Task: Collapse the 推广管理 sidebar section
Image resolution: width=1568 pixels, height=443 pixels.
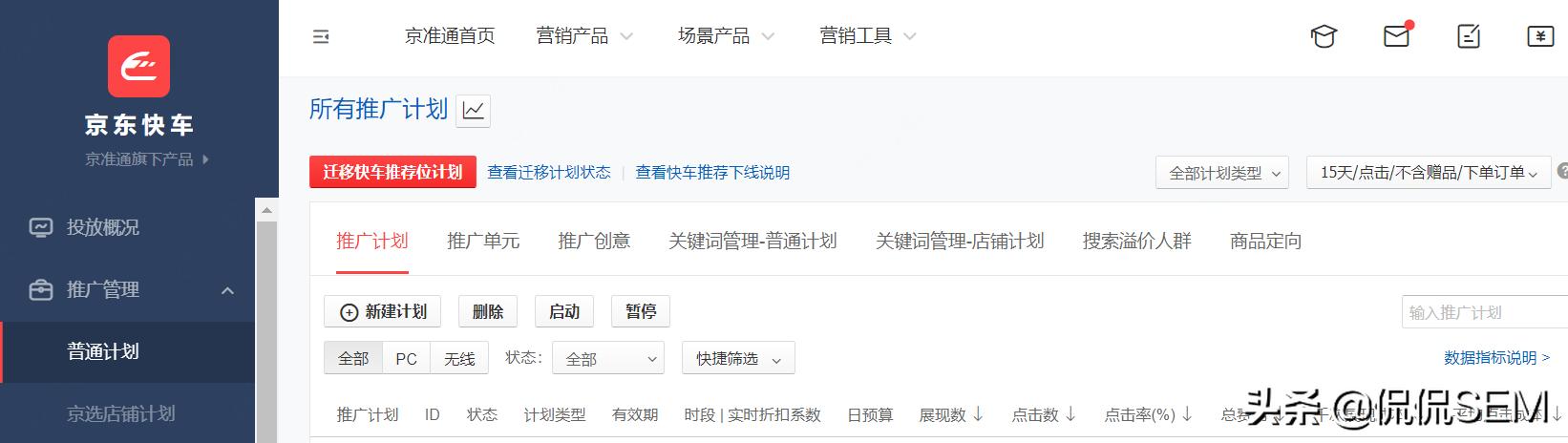Action: coord(227,290)
